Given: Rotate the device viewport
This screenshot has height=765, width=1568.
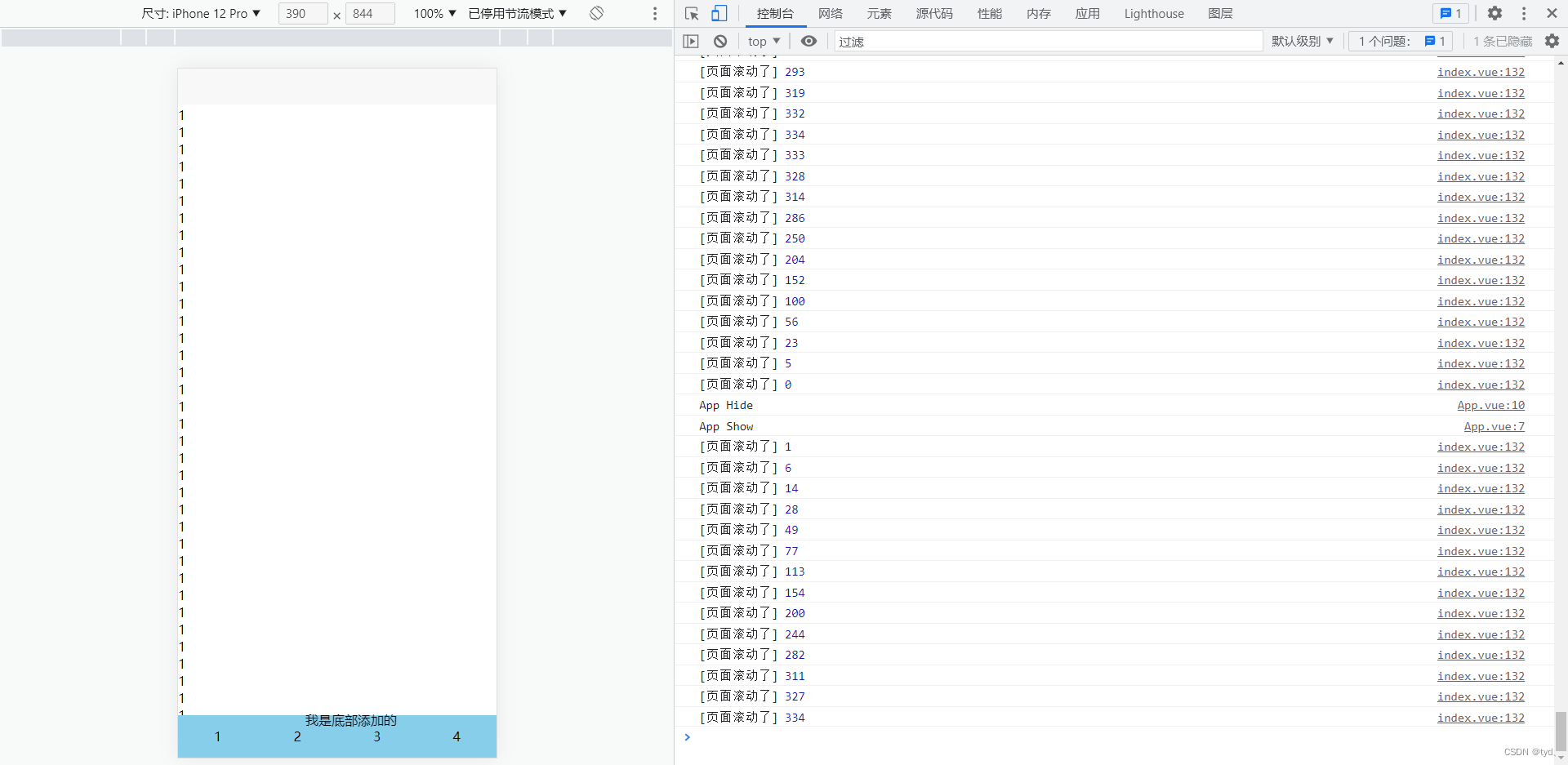Looking at the screenshot, I should [597, 14].
